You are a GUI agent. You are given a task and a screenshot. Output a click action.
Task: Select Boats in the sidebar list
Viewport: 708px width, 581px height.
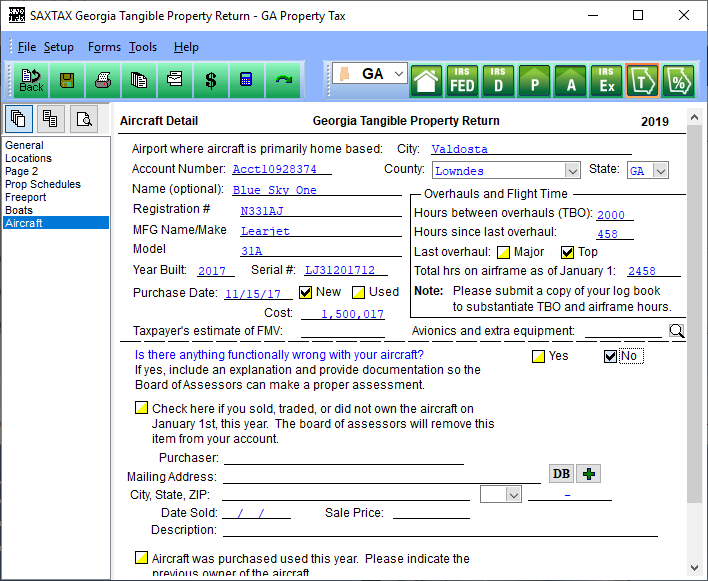(x=56, y=210)
